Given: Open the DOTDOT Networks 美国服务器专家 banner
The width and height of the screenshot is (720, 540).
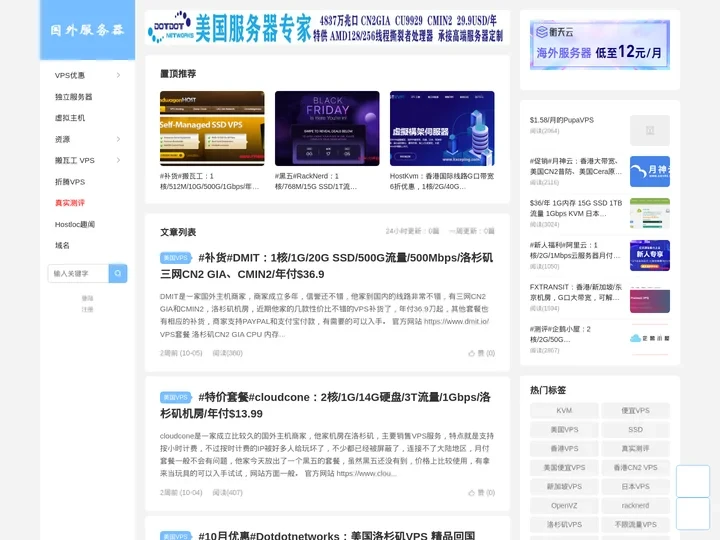Looking at the screenshot, I should (327, 28).
